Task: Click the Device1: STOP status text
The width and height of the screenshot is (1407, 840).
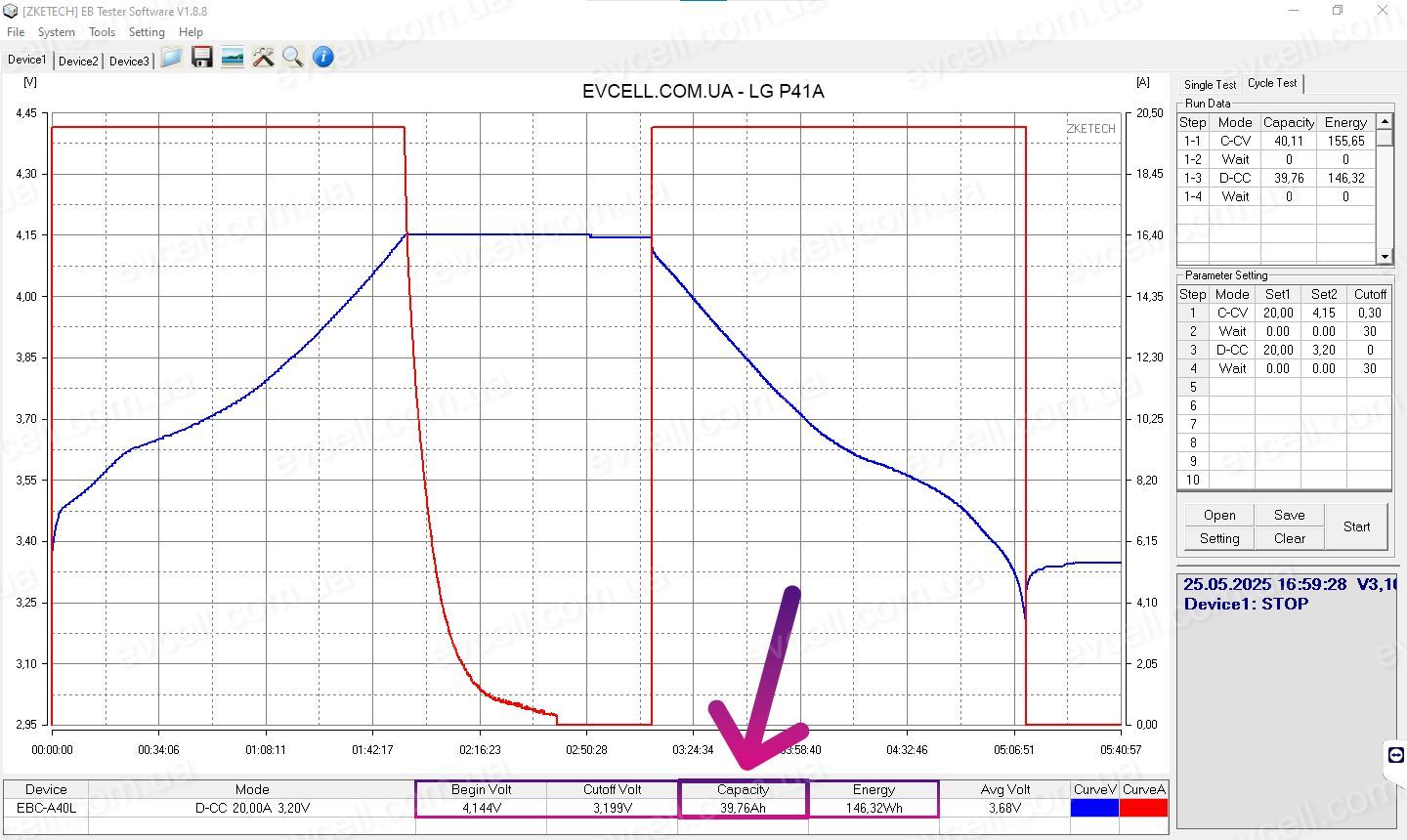Action: point(1246,604)
